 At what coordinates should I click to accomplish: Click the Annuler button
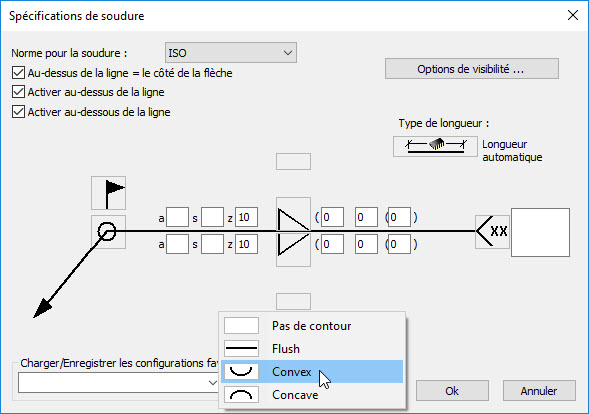coord(539,391)
